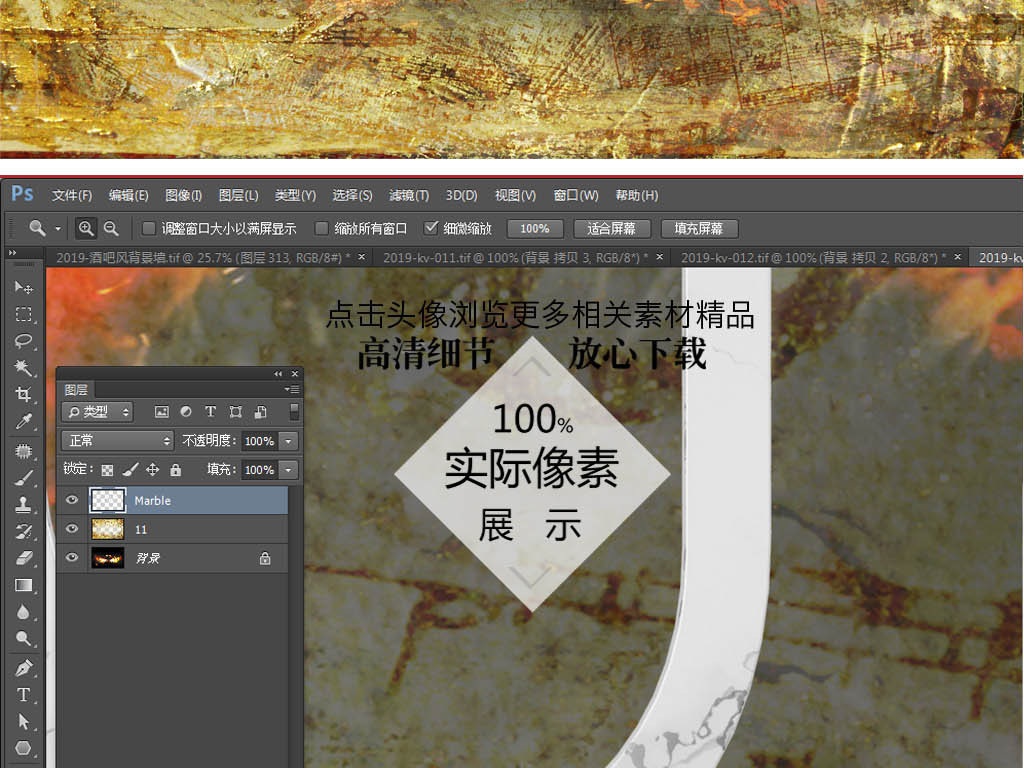This screenshot has height=768, width=1024.
Task: Select the Path Selection tool
Action: (24, 722)
